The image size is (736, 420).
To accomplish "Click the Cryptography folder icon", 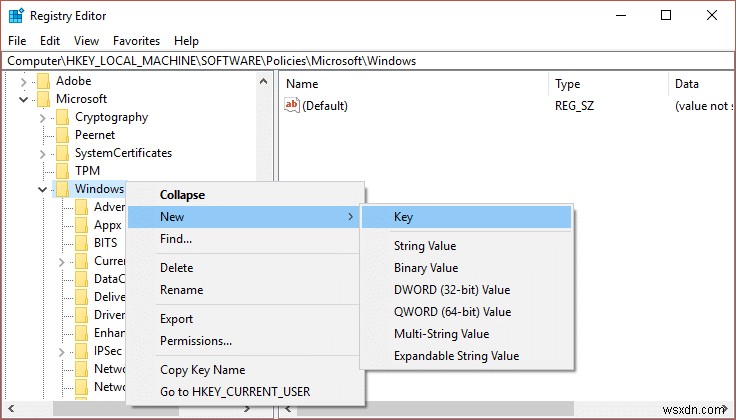I will pos(62,117).
